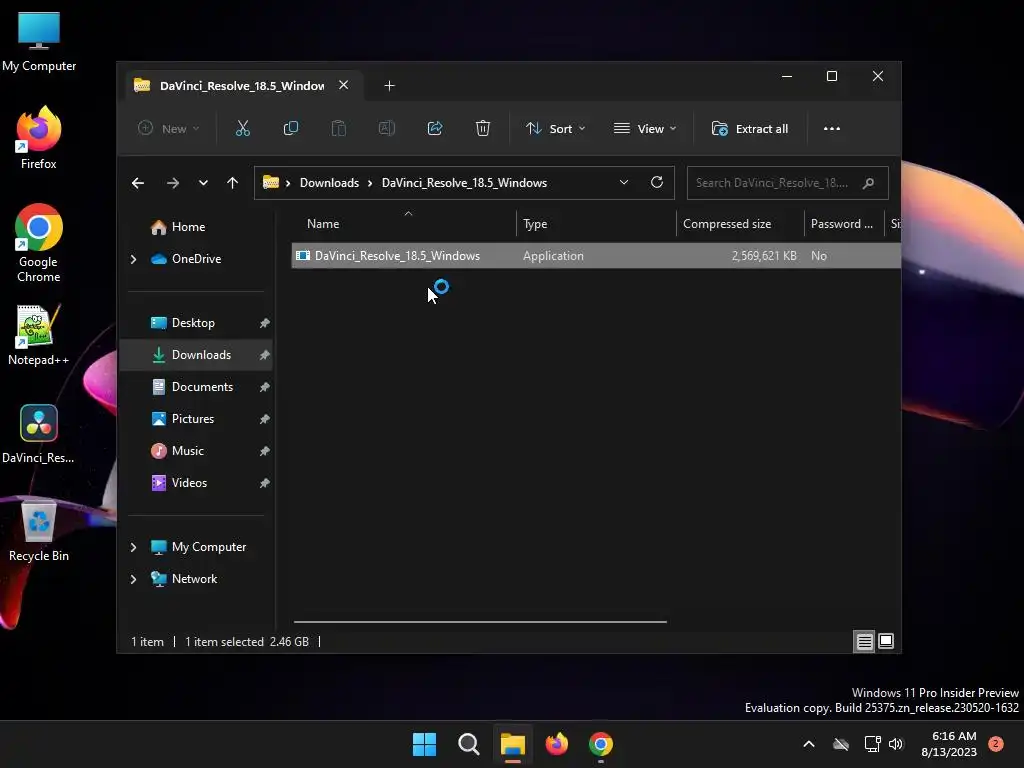Open recent locations dropdown chevron

pyautogui.click(x=203, y=183)
